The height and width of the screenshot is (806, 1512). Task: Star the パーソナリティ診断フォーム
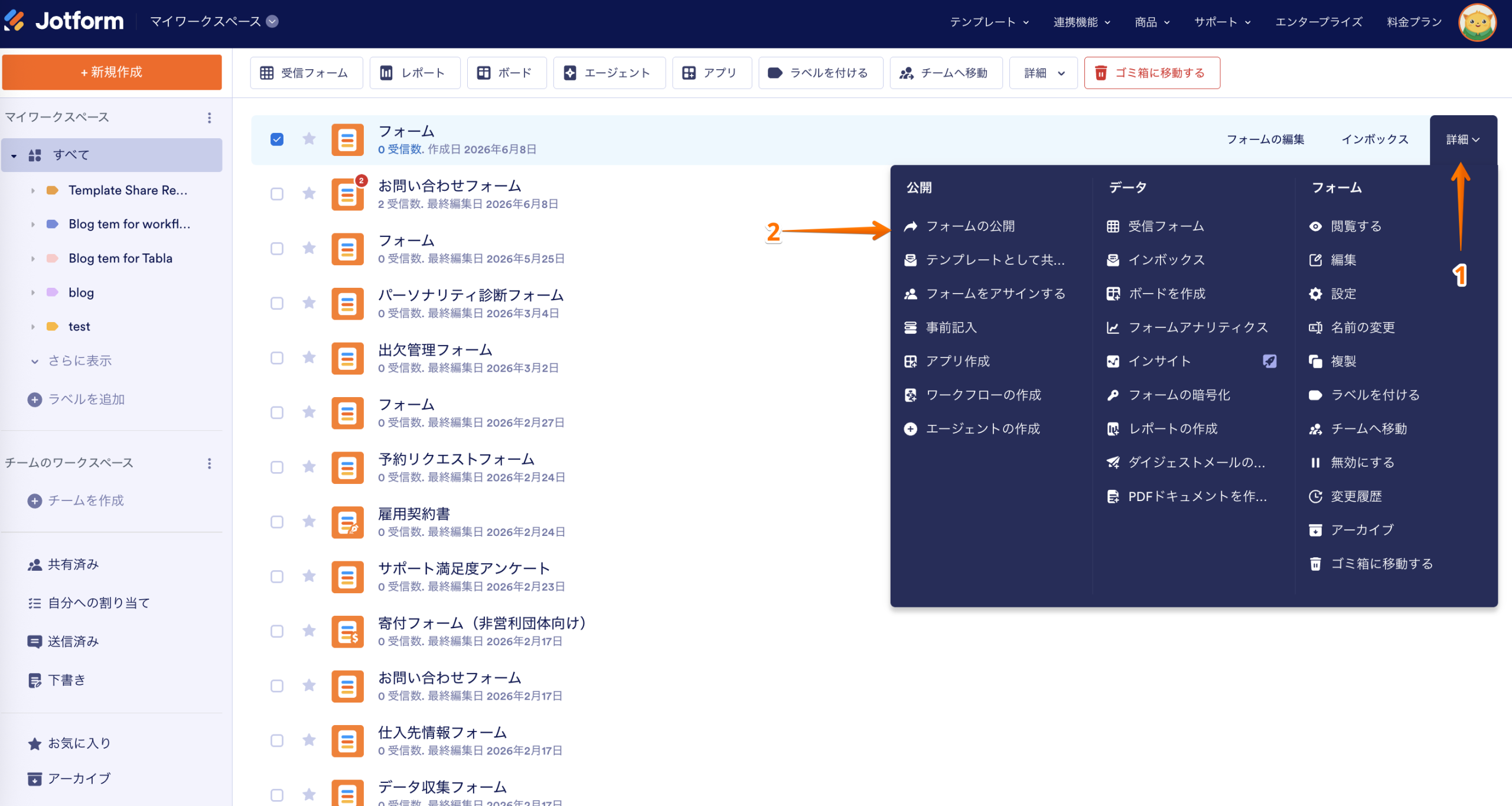[309, 303]
